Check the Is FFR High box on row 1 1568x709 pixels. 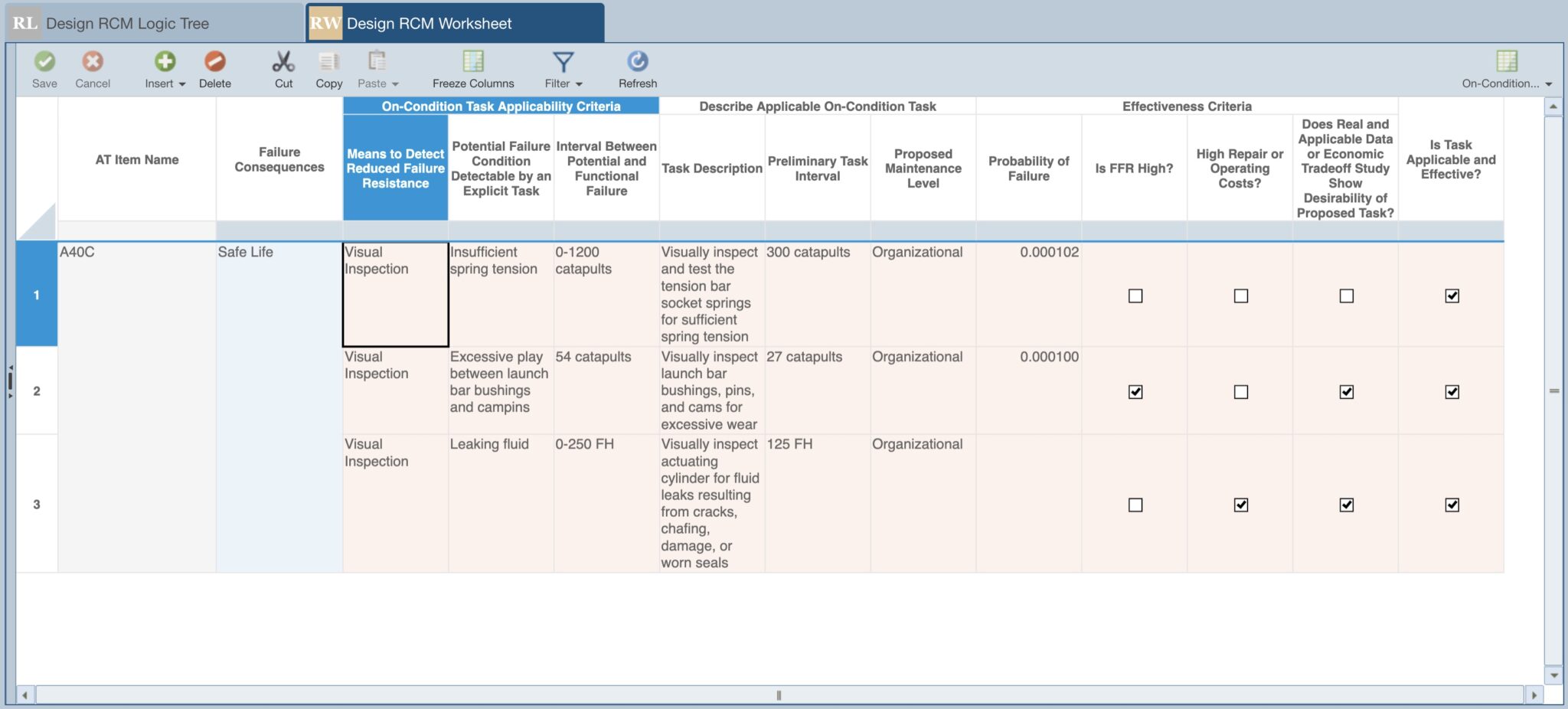(x=1135, y=296)
